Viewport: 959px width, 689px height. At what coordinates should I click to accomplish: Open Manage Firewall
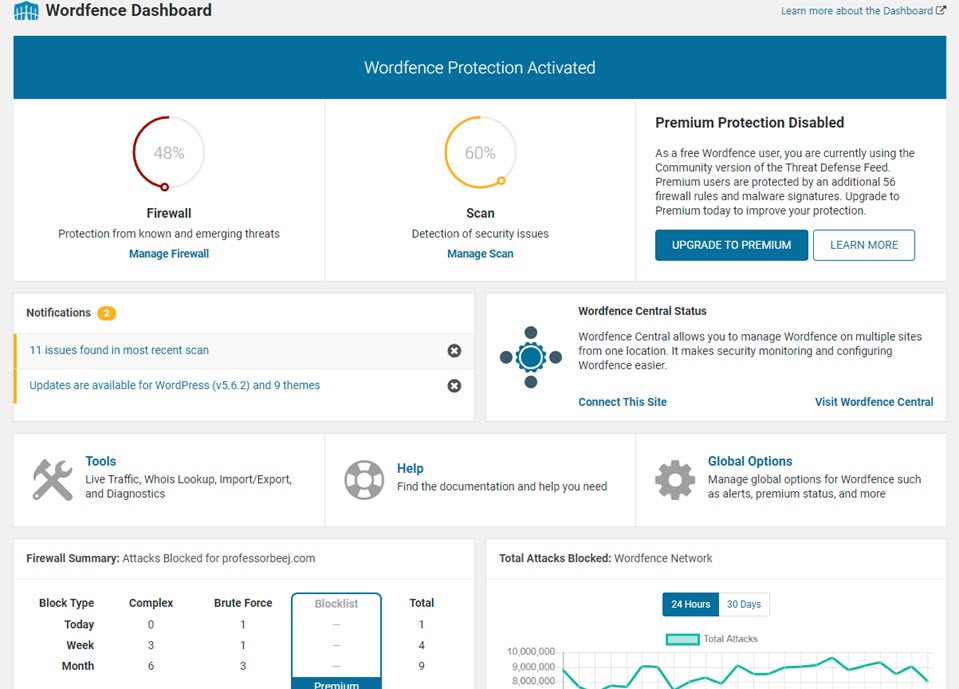(168, 253)
